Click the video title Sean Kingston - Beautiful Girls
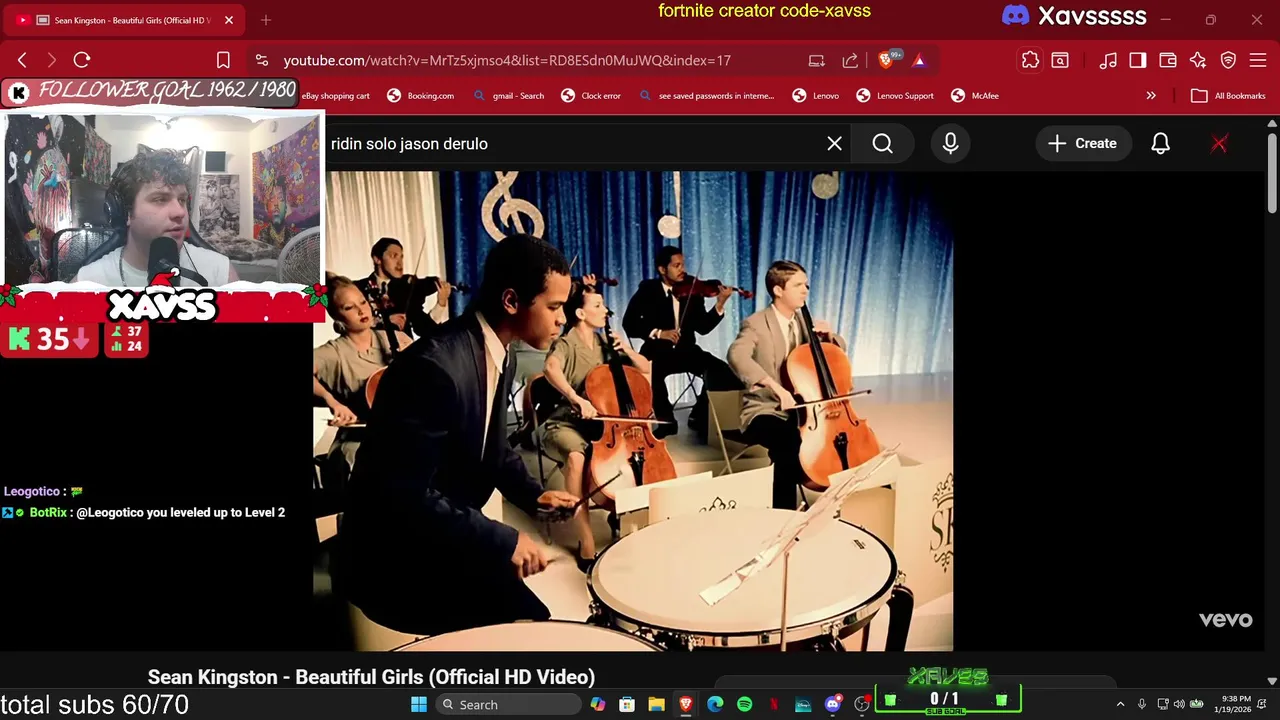 click(x=371, y=677)
